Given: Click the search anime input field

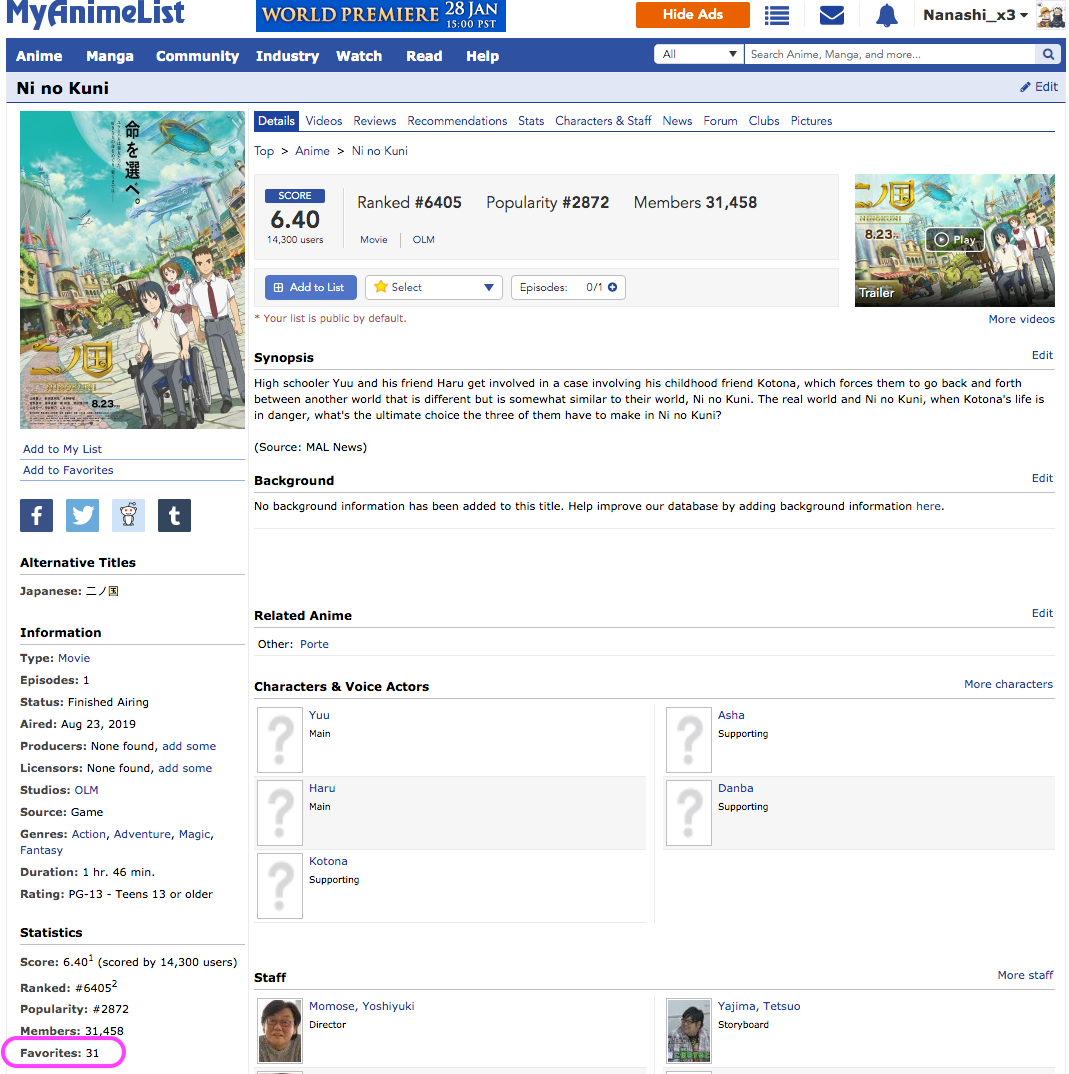Looking at the screenshot, I should point(888,55).
